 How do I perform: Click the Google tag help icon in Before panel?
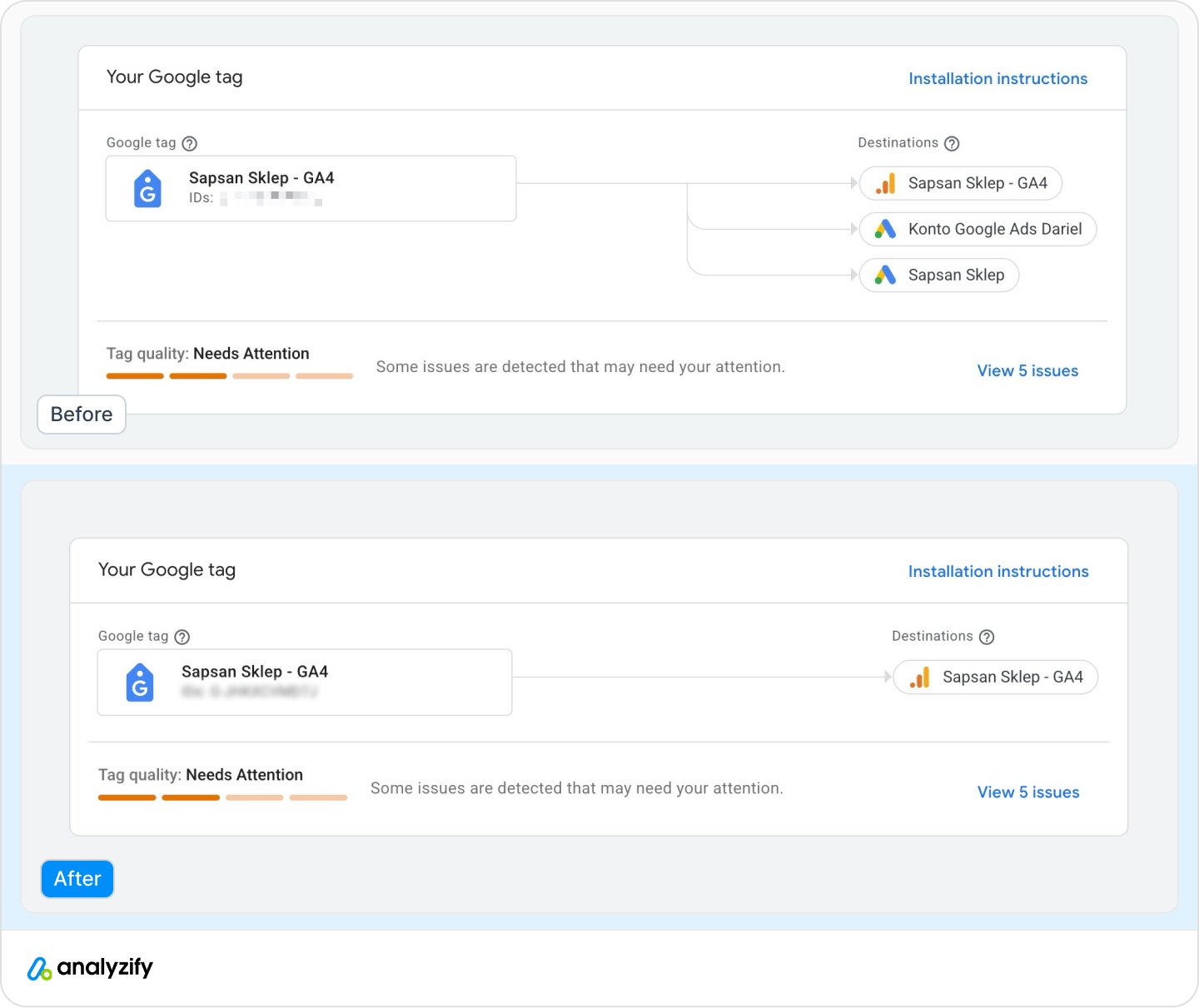click(190, 143)
